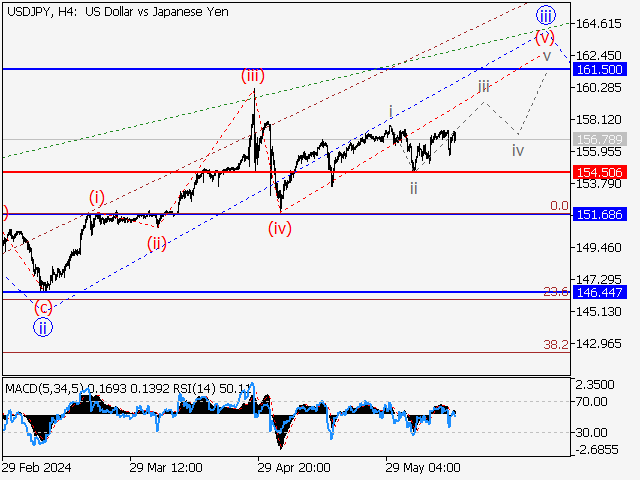Click the gray i wave label
This screenshot has width=640, height=480.
tap(391, 111)
